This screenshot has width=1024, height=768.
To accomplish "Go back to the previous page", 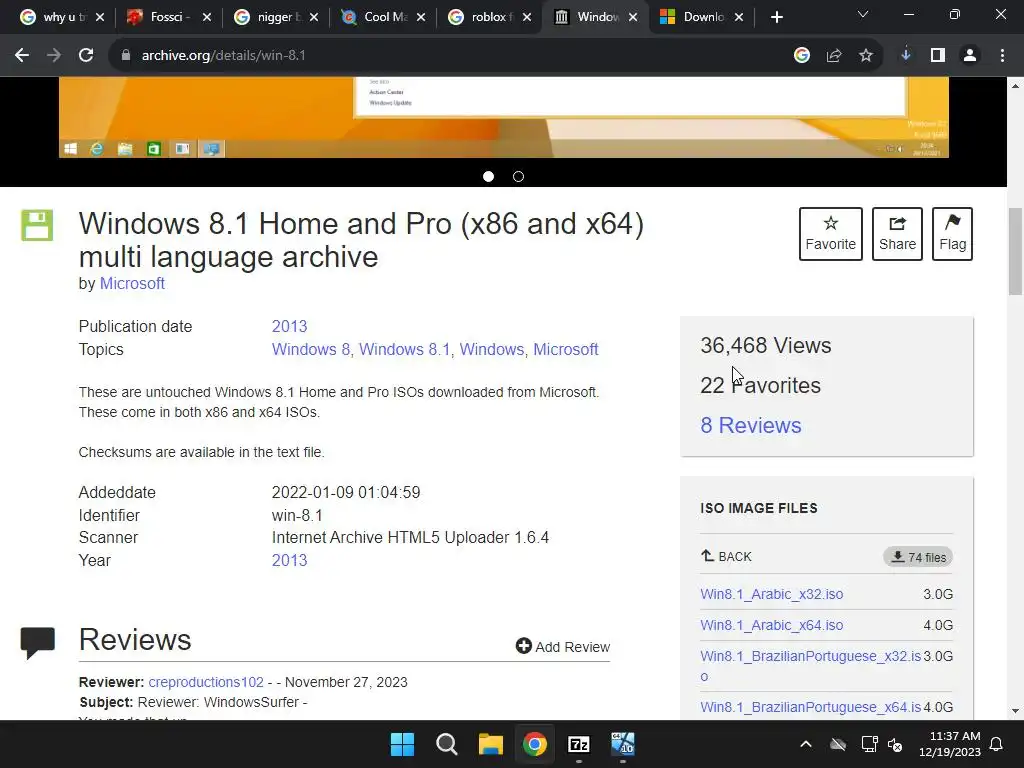I will tap(22, 56).
